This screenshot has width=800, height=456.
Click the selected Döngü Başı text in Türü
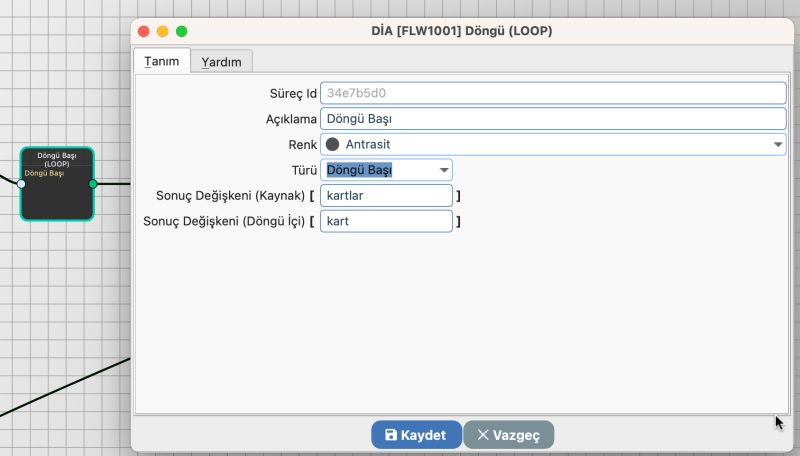[360, 170]
